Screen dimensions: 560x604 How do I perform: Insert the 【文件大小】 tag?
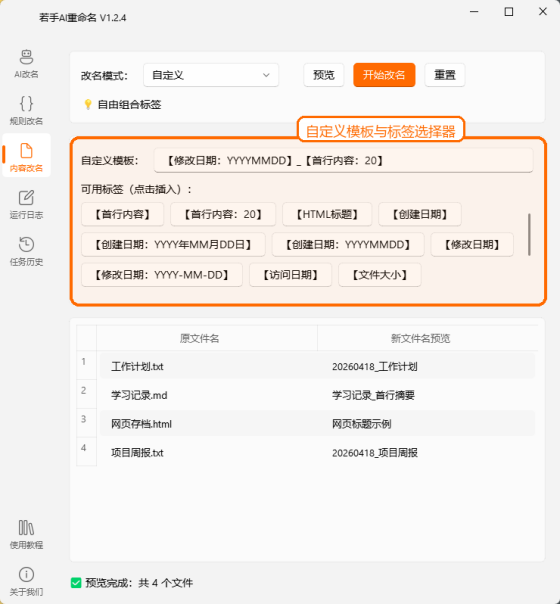tap(380, 275)
